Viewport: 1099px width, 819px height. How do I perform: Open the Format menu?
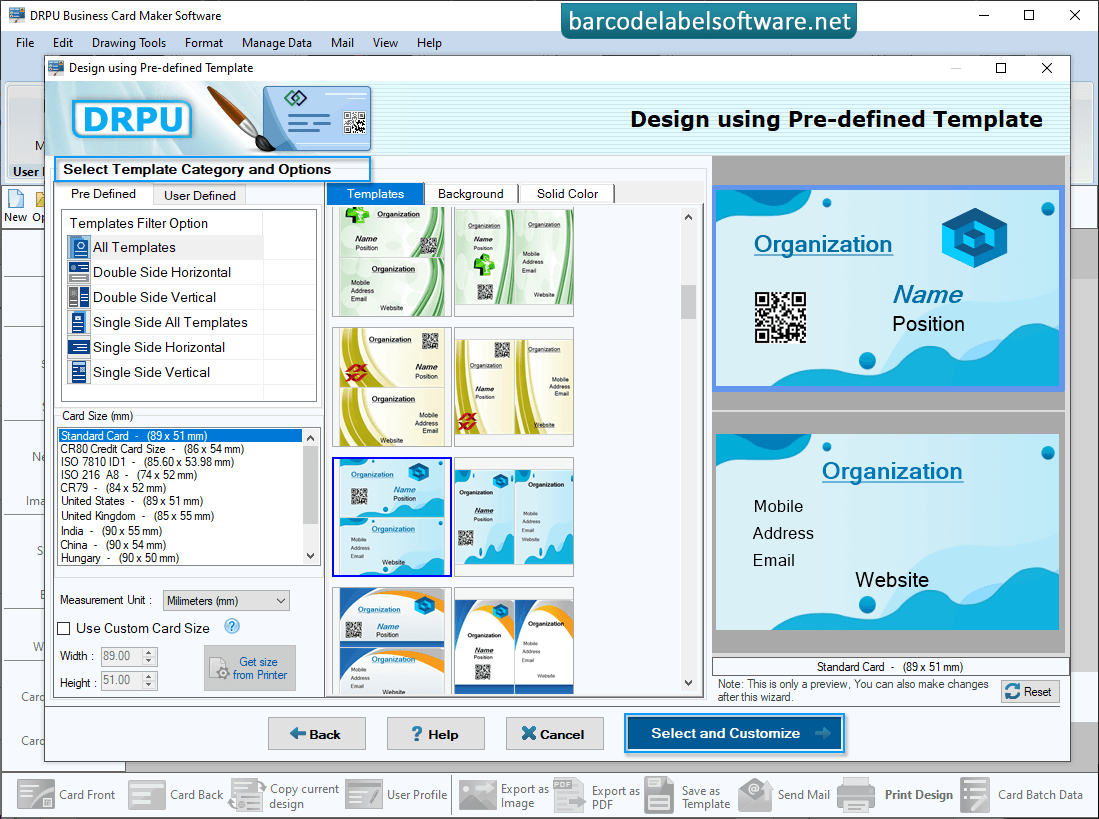(204, 43)
